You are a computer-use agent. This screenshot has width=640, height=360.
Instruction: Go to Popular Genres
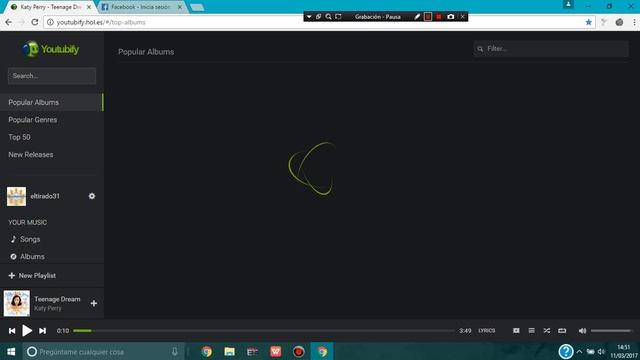(x=33, y=120)
